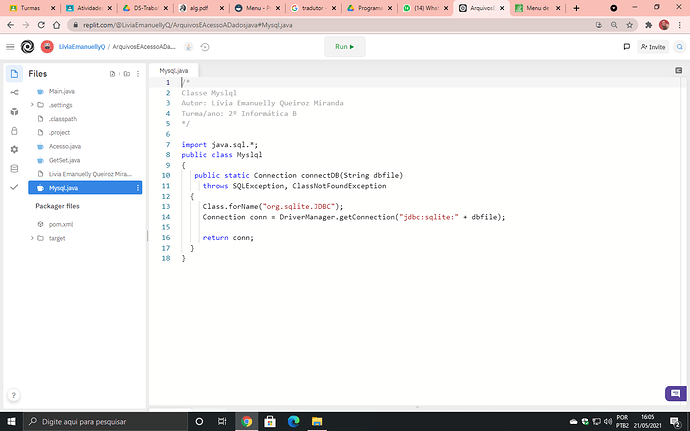Open the purple chat widget icon
Viewport: 690px width, 431px height.
[675, 394]
